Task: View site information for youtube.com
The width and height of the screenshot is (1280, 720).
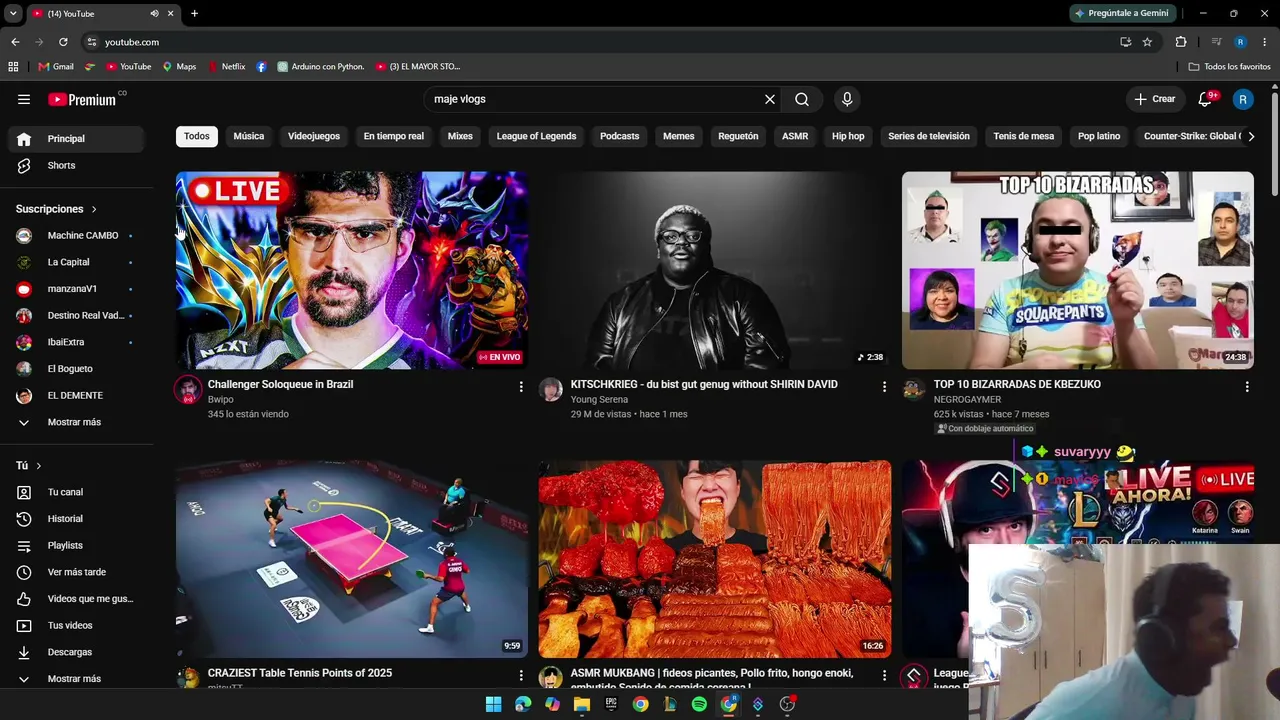Action: (92, 42)
